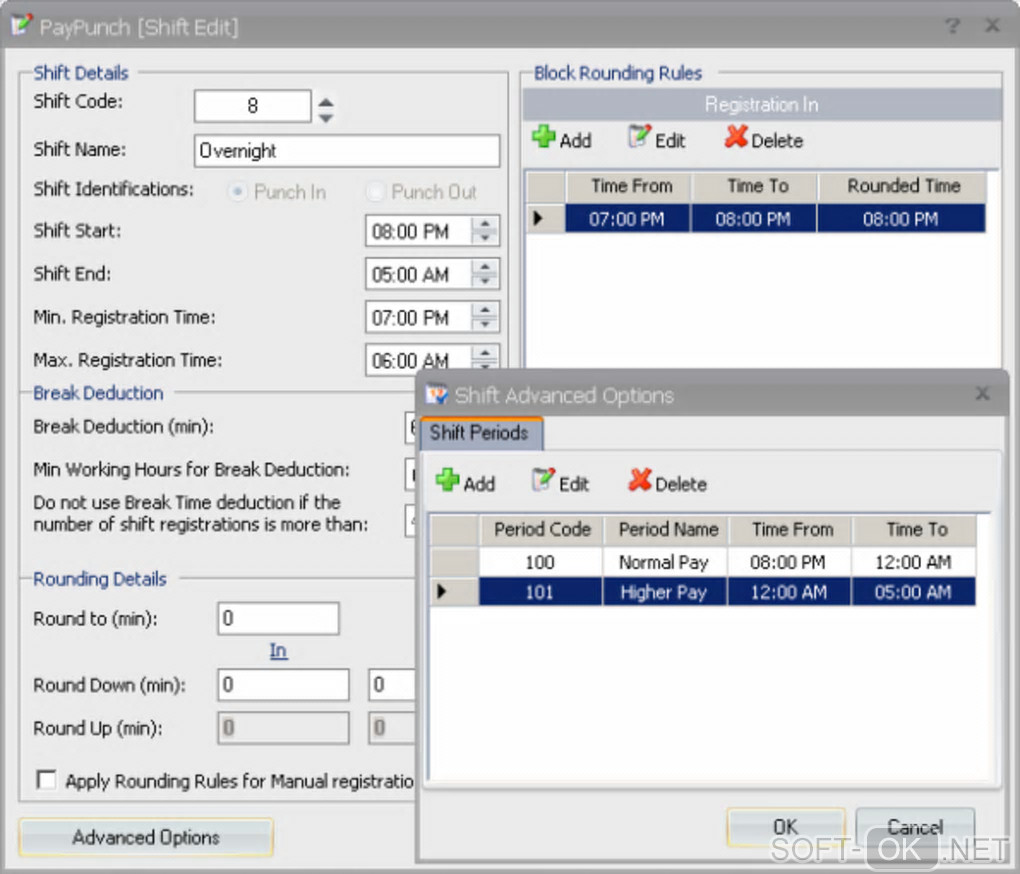
Task: Adjust Shift End time spinner
Action: click(485, 273)
